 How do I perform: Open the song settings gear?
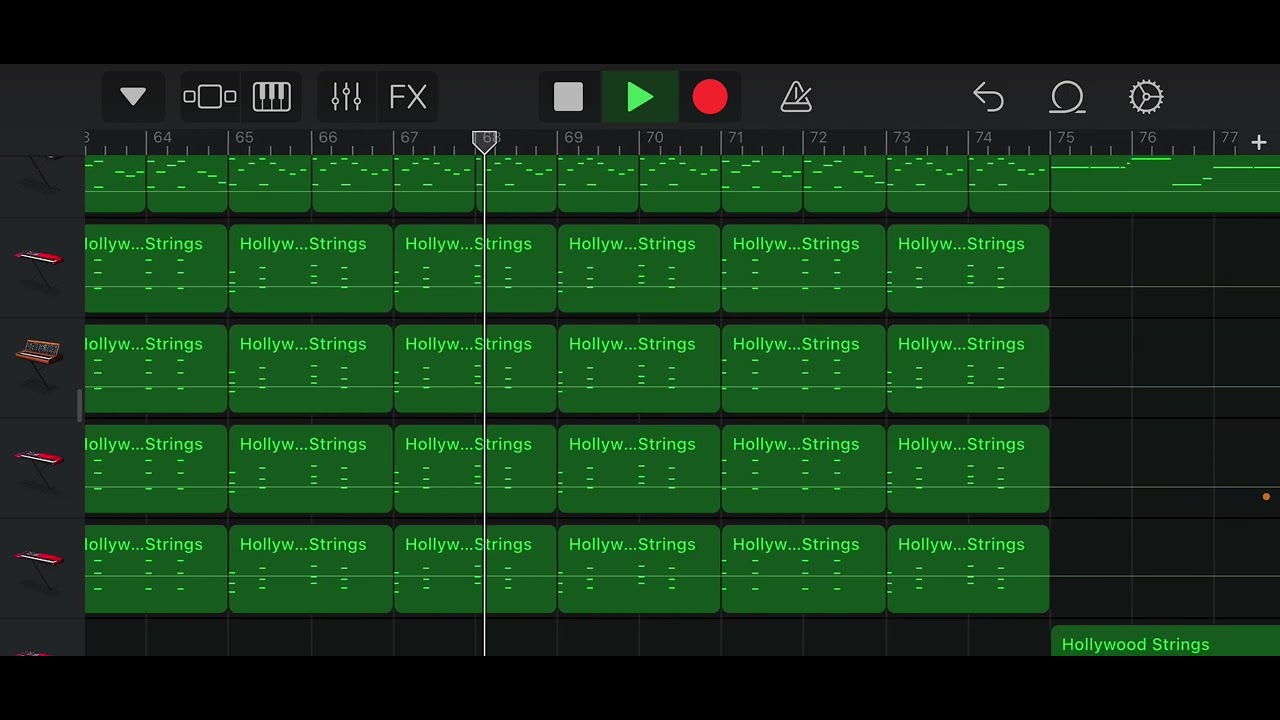pos(1146,97)
